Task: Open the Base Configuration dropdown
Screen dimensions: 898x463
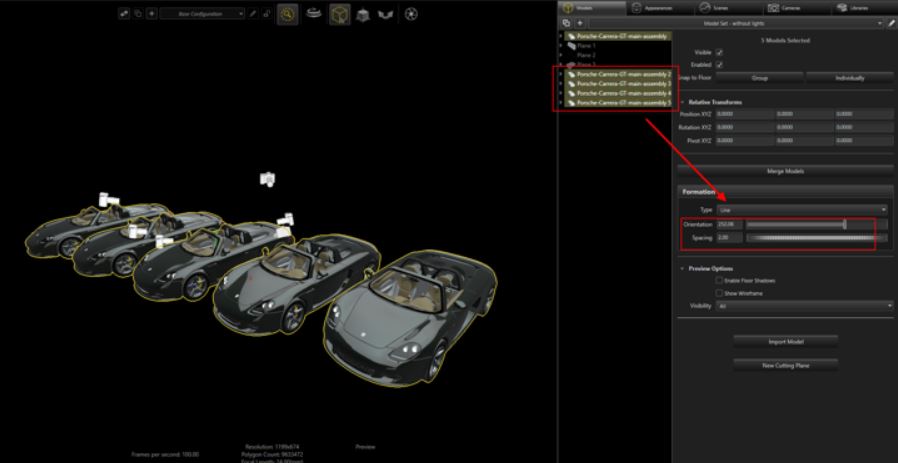Action: (x=201, y=15)
